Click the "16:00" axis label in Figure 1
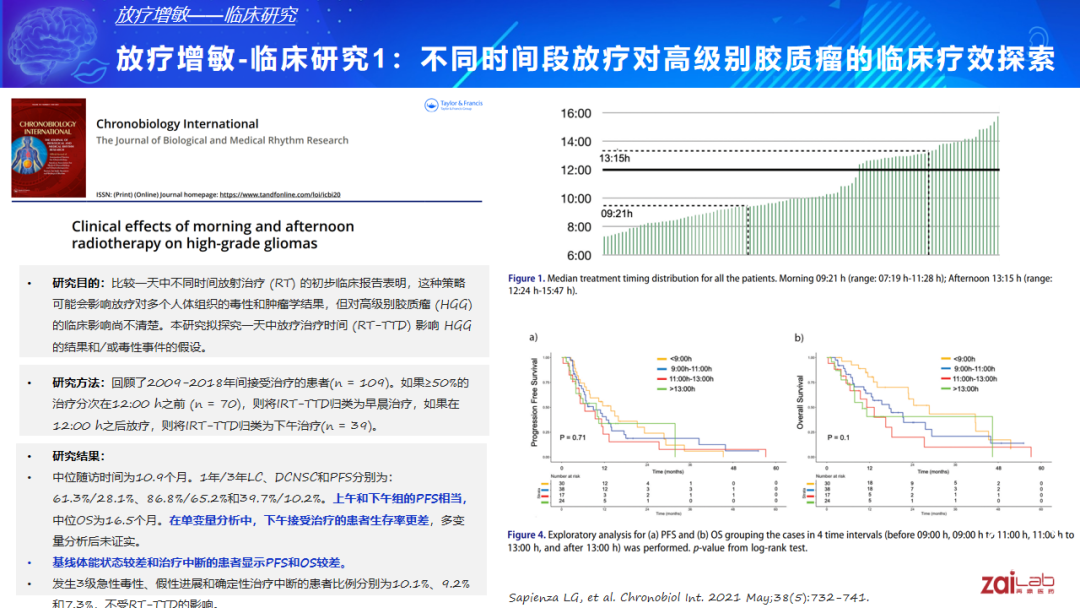1080x608 pixels. click(x=576, y=114)
